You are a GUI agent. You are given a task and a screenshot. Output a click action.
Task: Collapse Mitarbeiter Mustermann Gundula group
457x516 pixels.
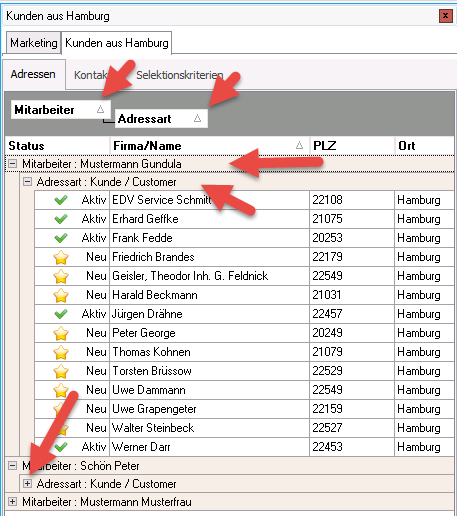[13, 164]
